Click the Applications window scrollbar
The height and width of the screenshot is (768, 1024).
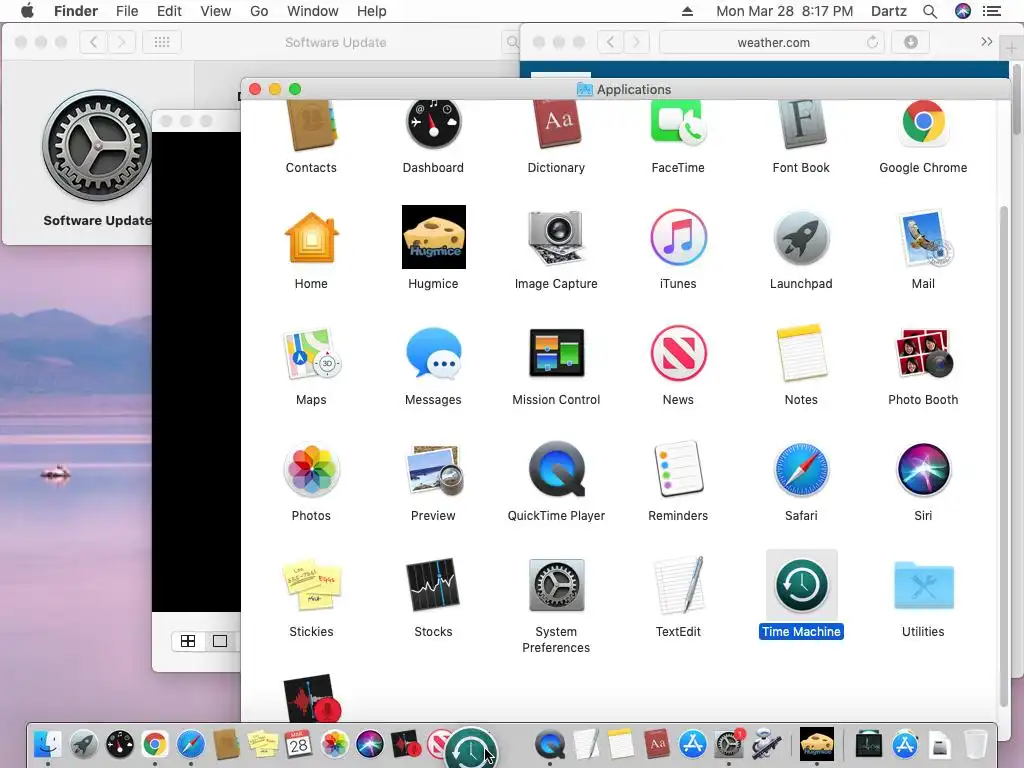[1004, 455]
